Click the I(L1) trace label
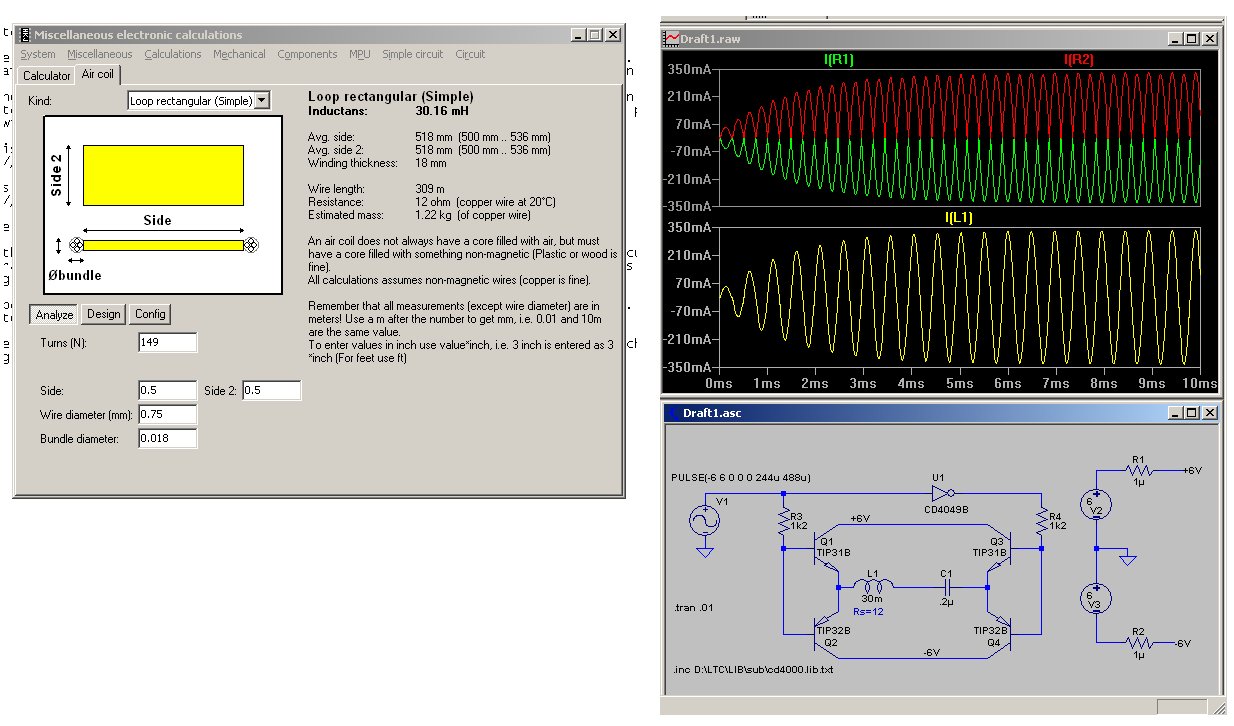The image size is (1234, 726). [x=958, y=217]
